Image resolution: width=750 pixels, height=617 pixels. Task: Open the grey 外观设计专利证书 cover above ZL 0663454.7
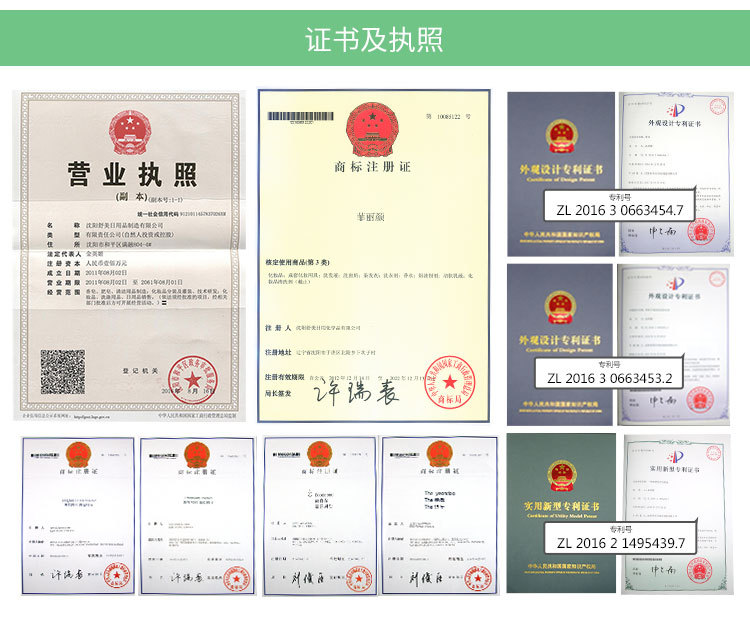click(x=561, y=174)
